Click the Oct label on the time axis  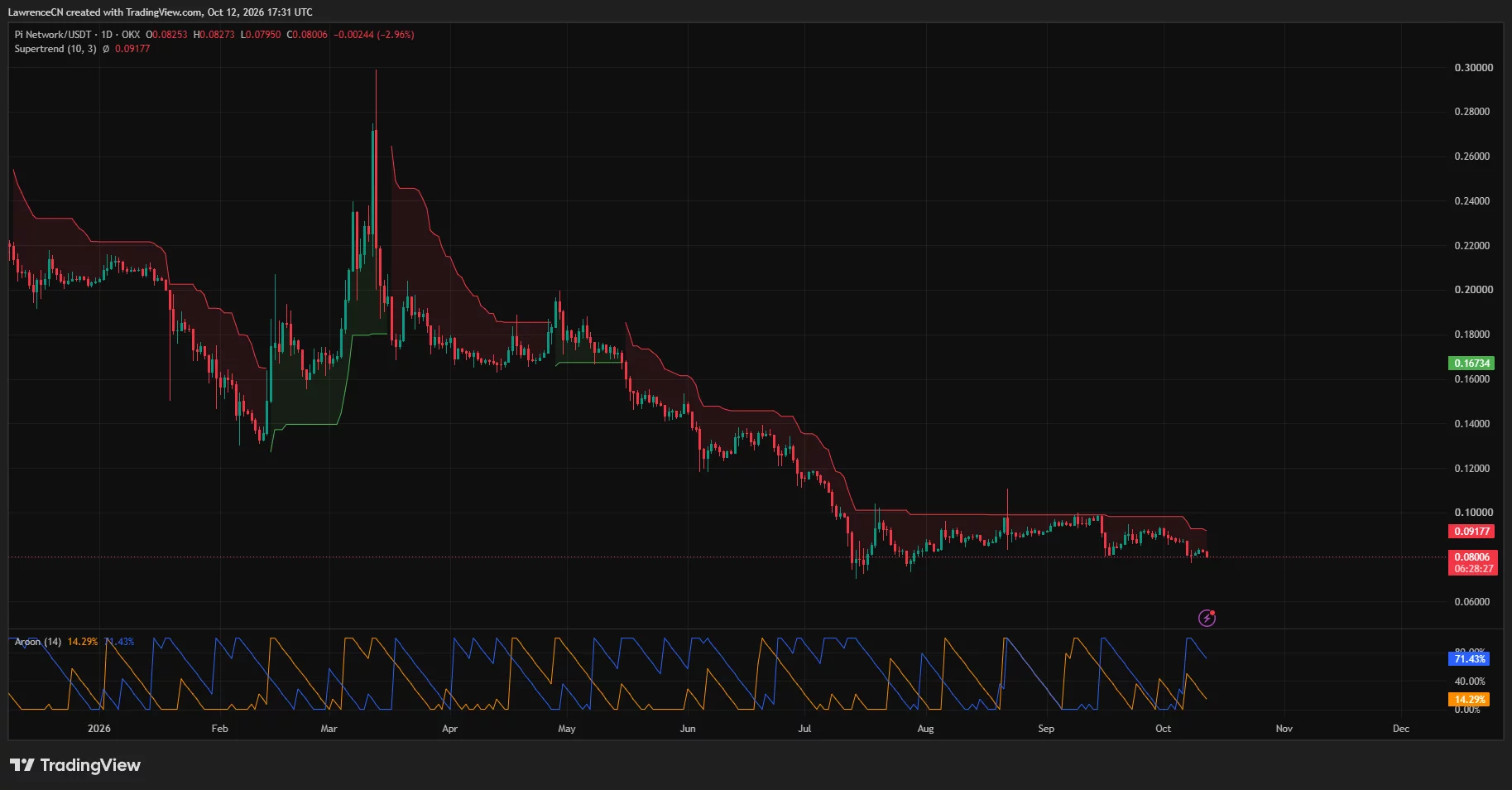[1163, 729]
